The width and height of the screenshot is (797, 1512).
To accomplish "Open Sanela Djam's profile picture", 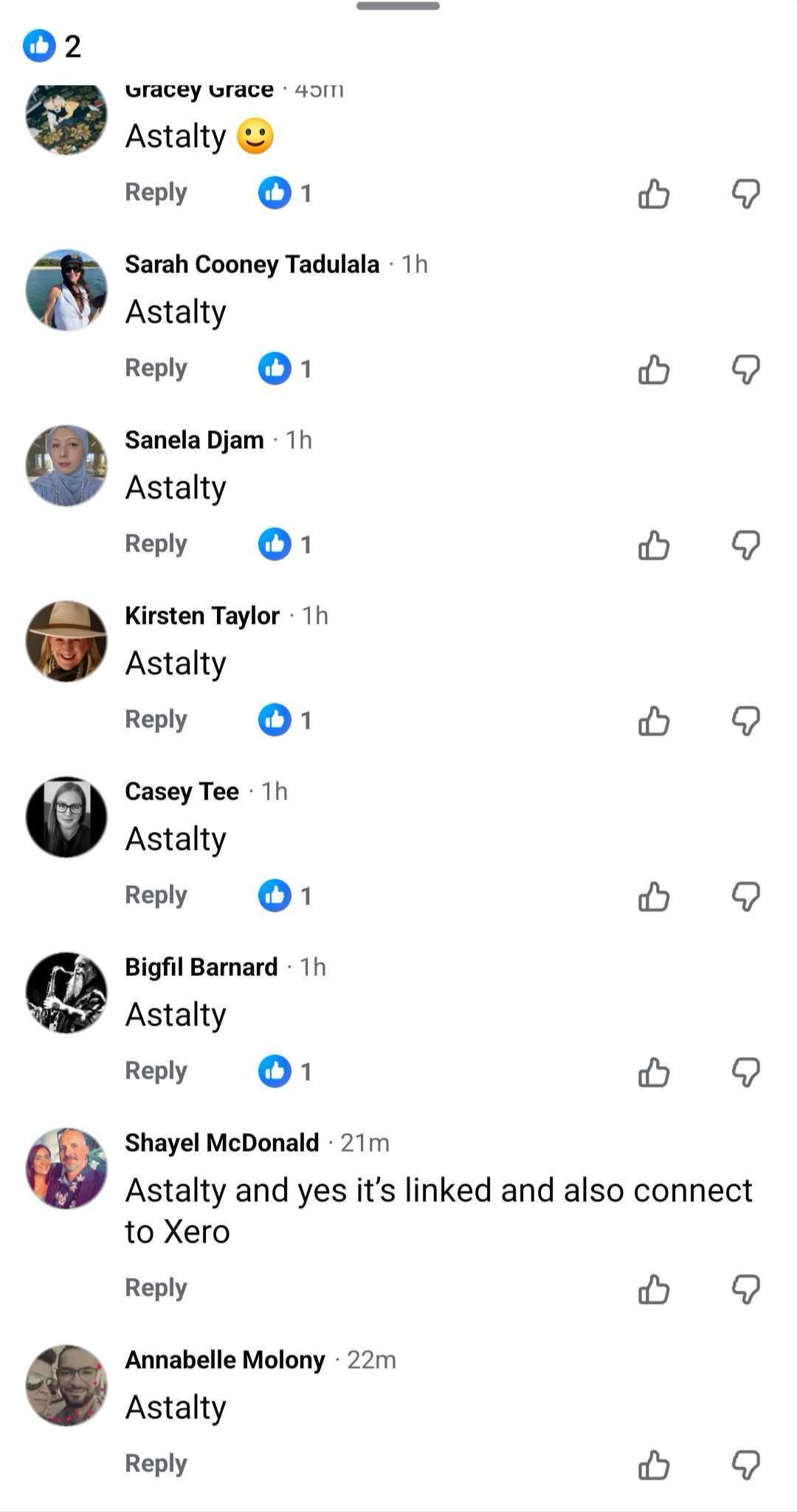I will click(65, 464).
